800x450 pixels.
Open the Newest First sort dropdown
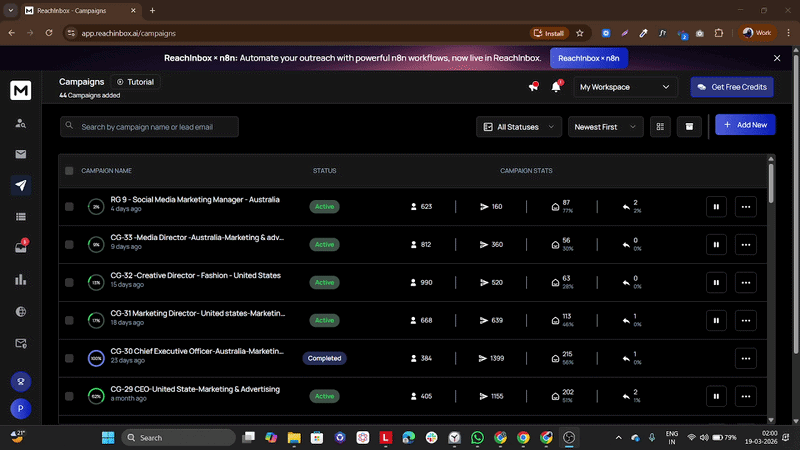(605, 127)
